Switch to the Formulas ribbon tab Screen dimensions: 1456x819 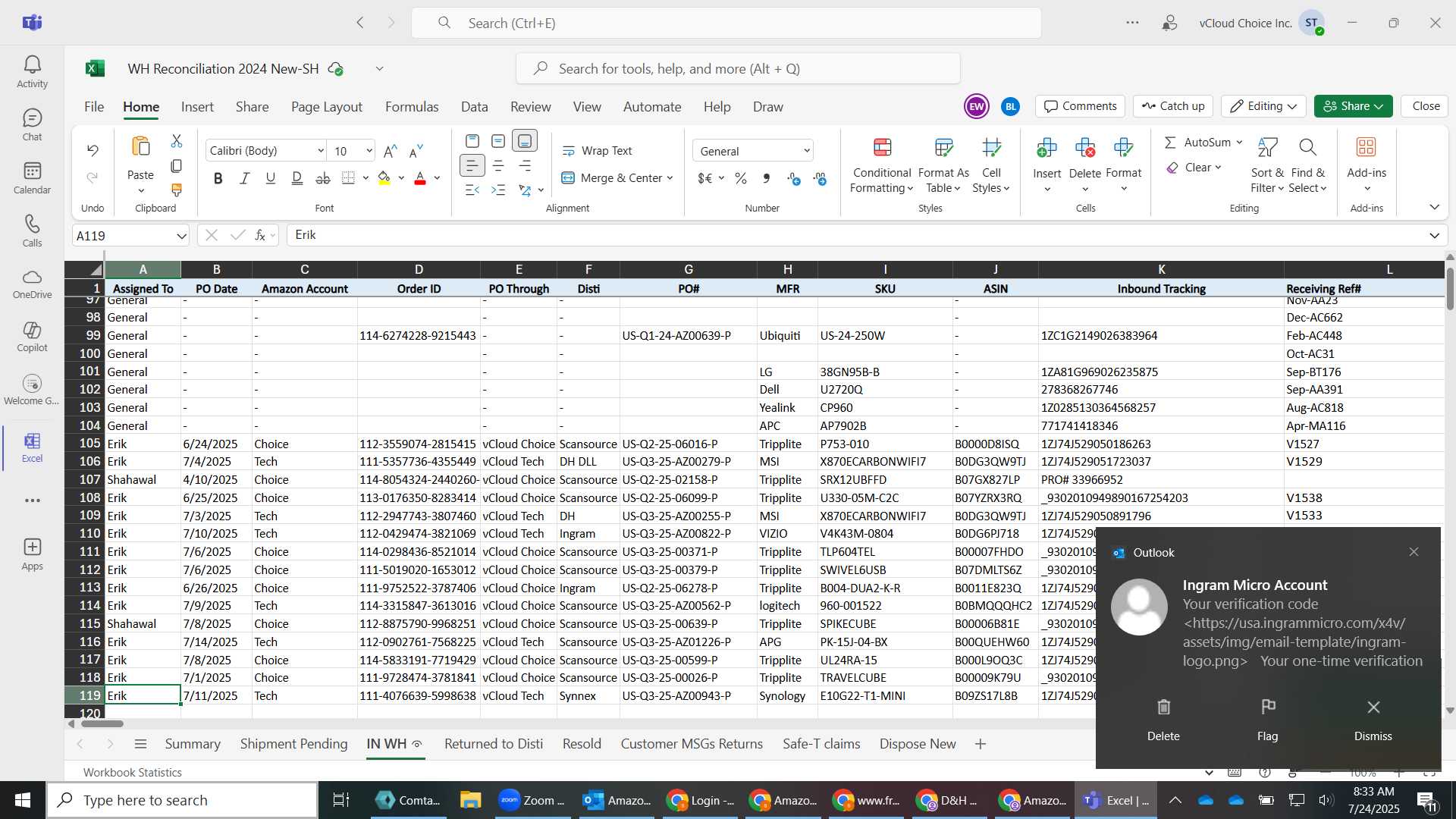pyautogui.click(x=412, y=107)
